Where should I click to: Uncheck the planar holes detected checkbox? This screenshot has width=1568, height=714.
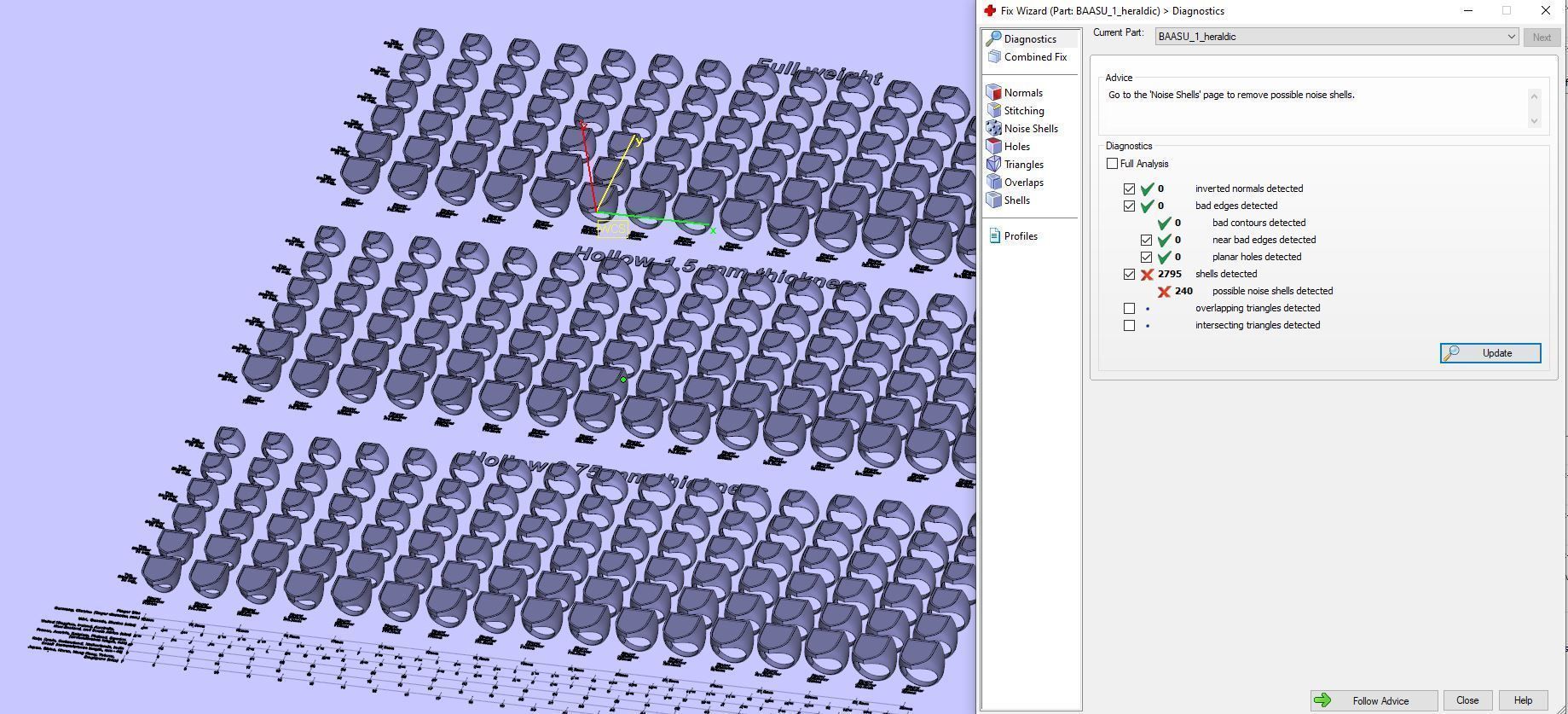1146,257
